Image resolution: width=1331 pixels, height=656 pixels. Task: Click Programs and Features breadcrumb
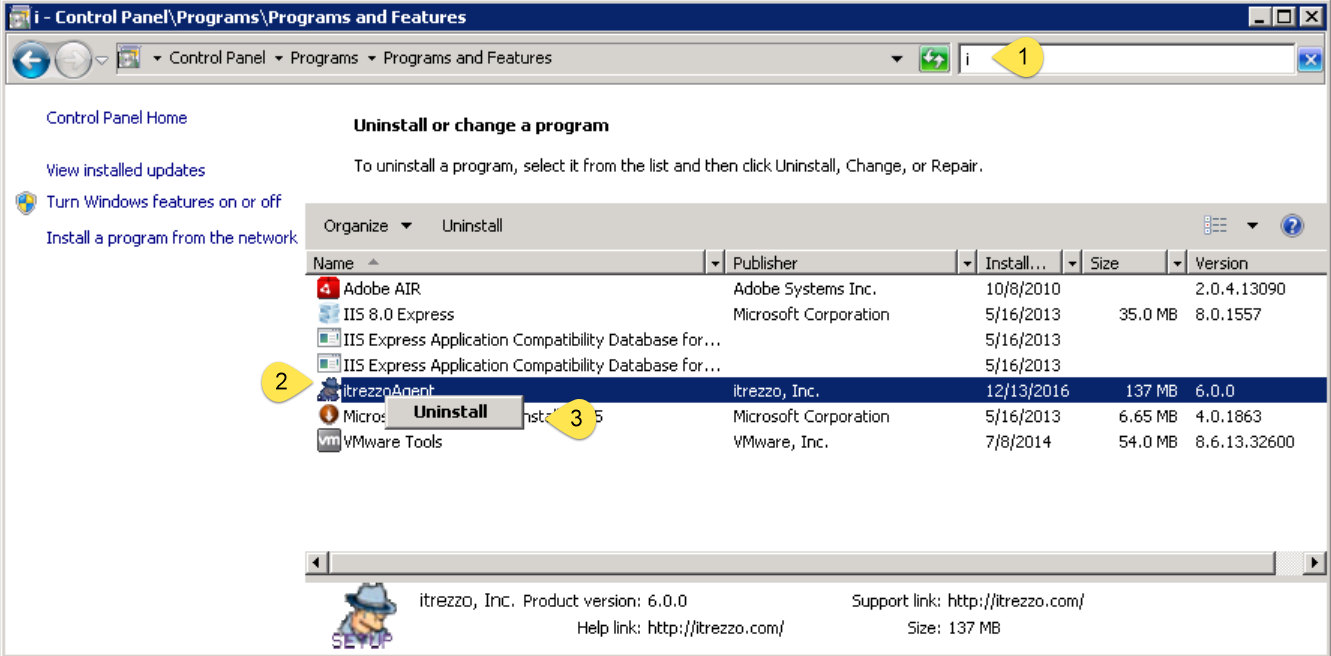(x=467, y=58)
